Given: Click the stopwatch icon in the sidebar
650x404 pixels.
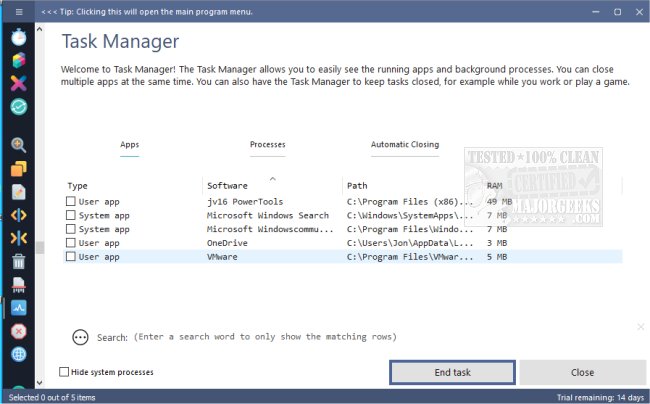Looking at the screenshot, I should tap(19, 36).
